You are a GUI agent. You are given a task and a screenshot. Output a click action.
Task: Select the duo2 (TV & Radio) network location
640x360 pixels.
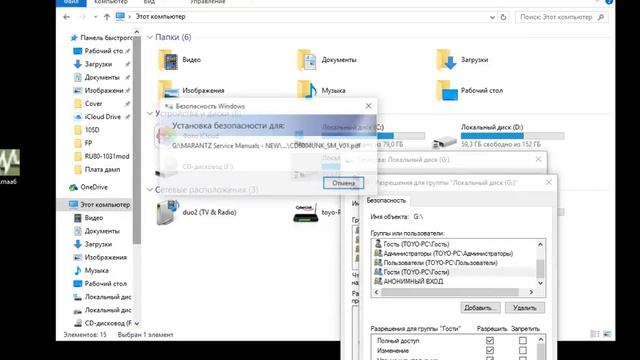196,212
